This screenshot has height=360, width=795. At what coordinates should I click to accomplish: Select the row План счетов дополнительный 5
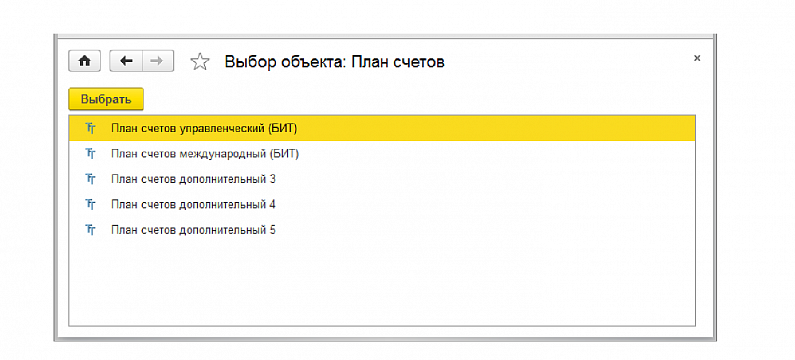click(x=382, y=230)
